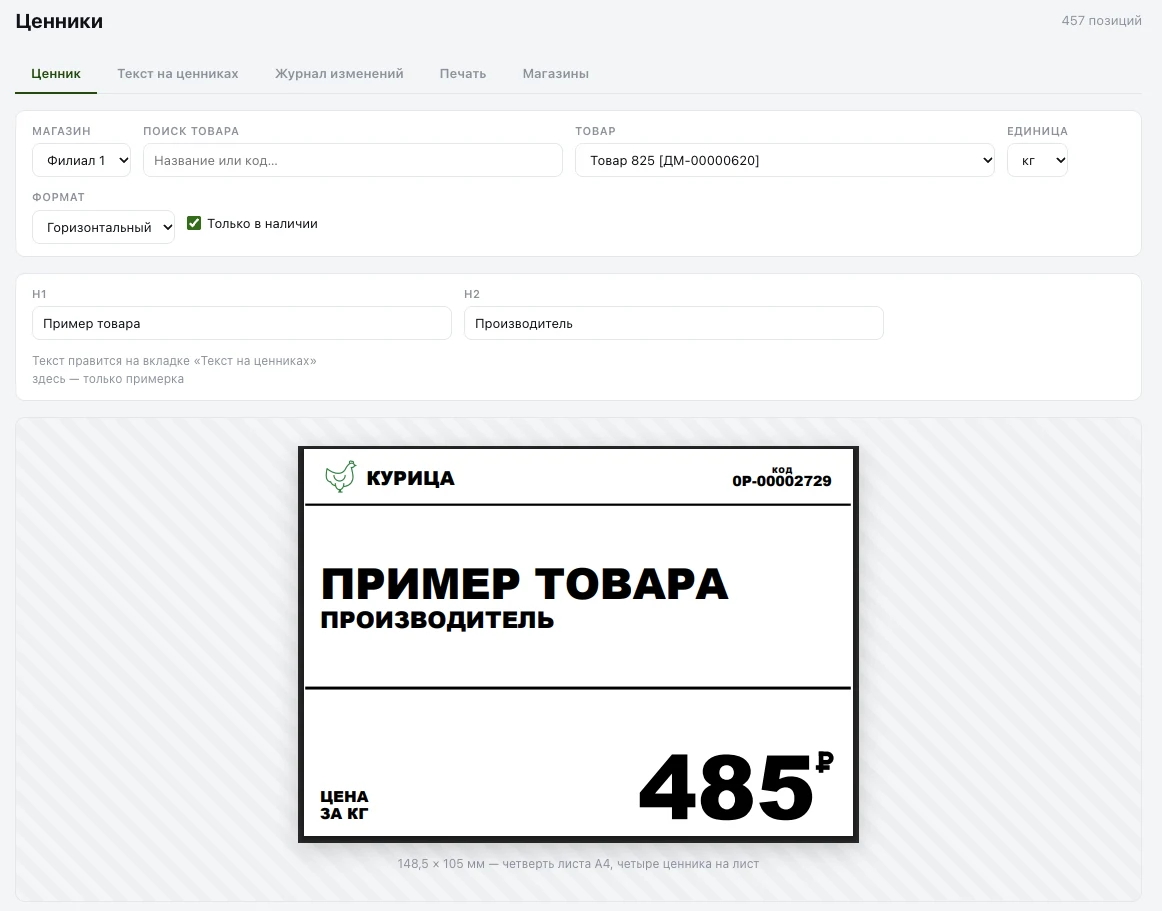
Task: Open the Единица dropdown set to кг
Action: point(1037,160)
